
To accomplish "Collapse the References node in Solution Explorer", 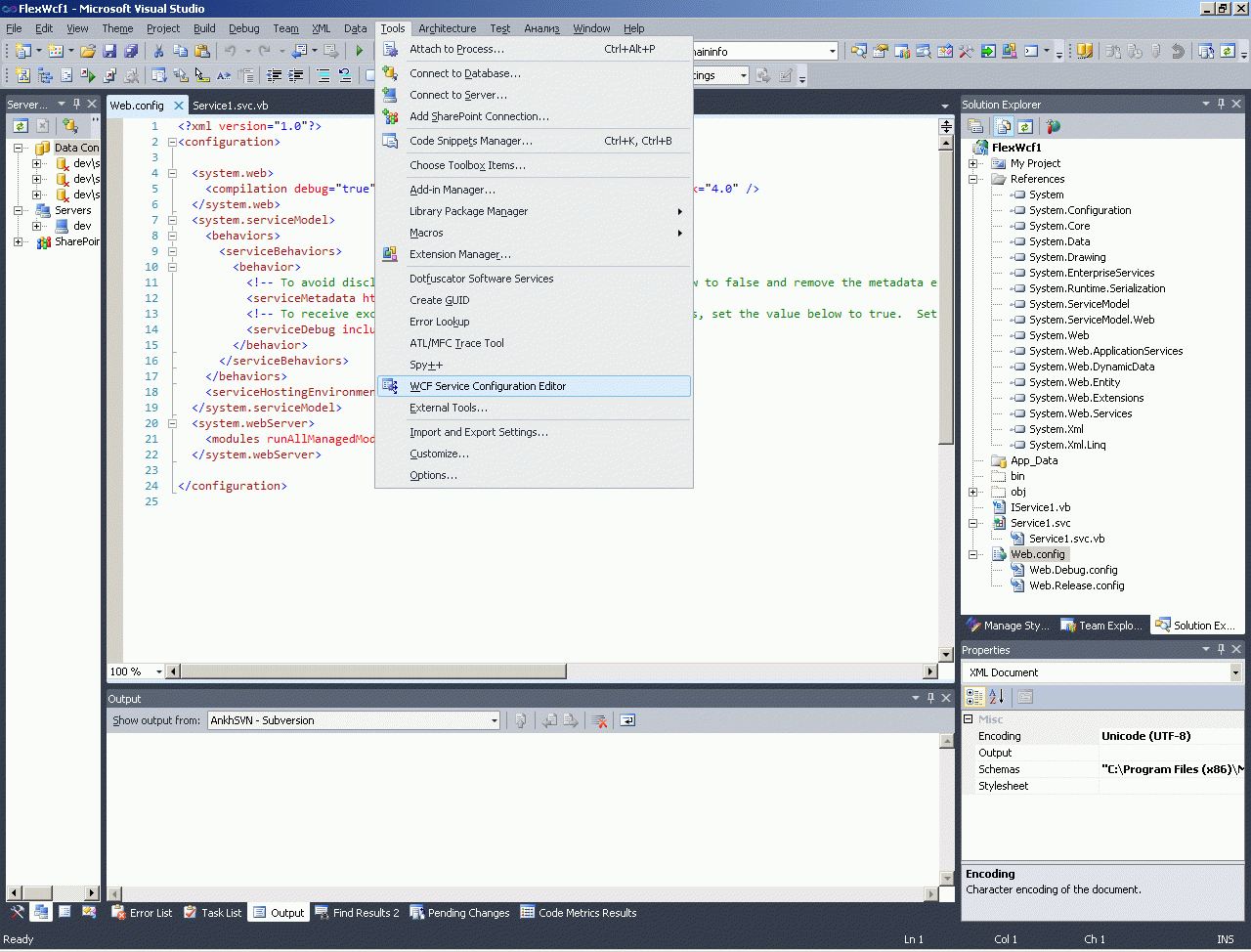I will (x=973, y=179).
